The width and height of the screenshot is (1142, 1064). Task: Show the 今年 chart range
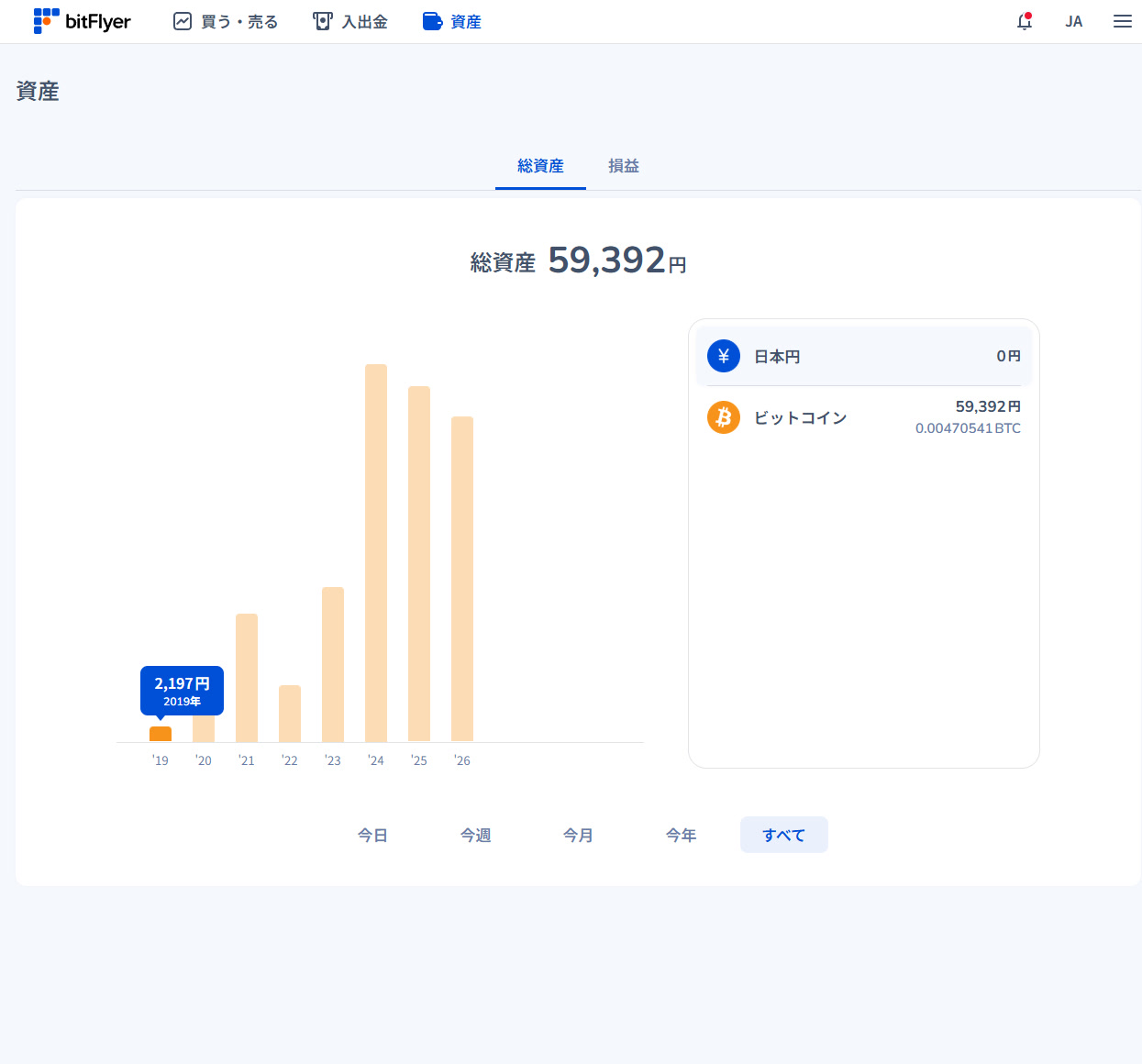(x=681, y=835)
